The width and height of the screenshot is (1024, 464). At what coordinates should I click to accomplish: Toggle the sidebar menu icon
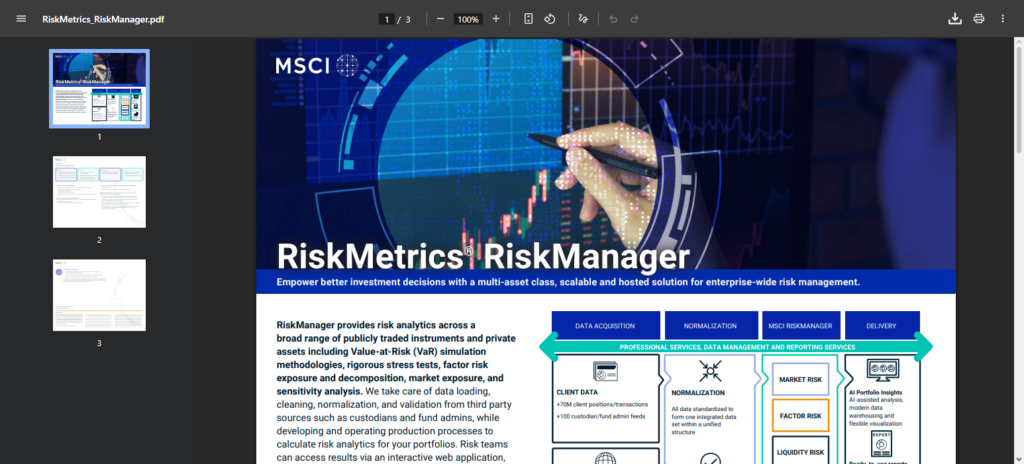click(21, 19)
